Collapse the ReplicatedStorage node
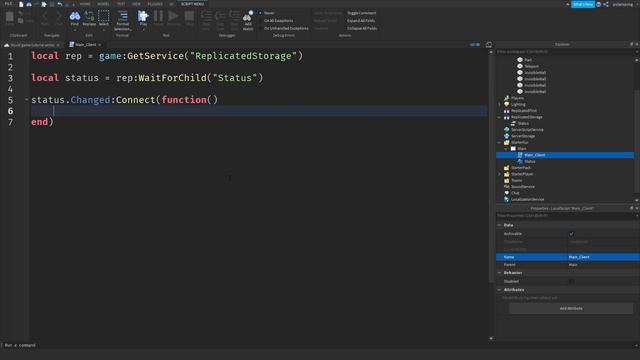 499,117
